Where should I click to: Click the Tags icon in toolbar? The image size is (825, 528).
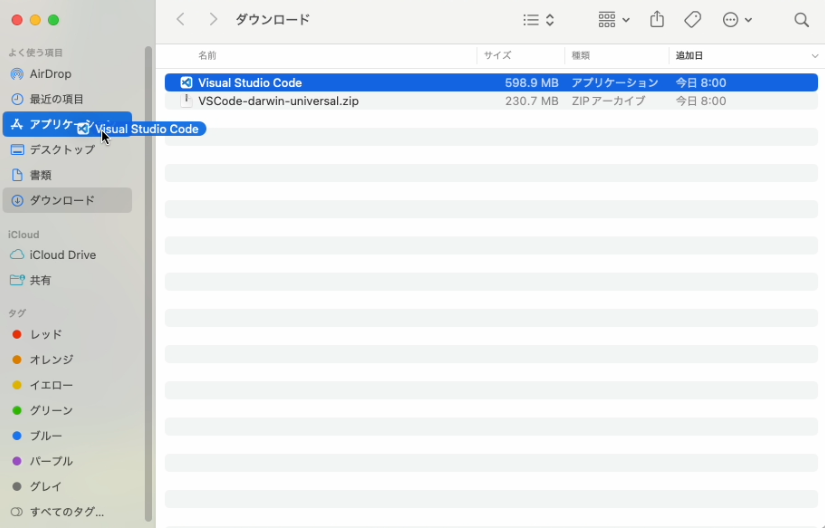pos(692,20)
